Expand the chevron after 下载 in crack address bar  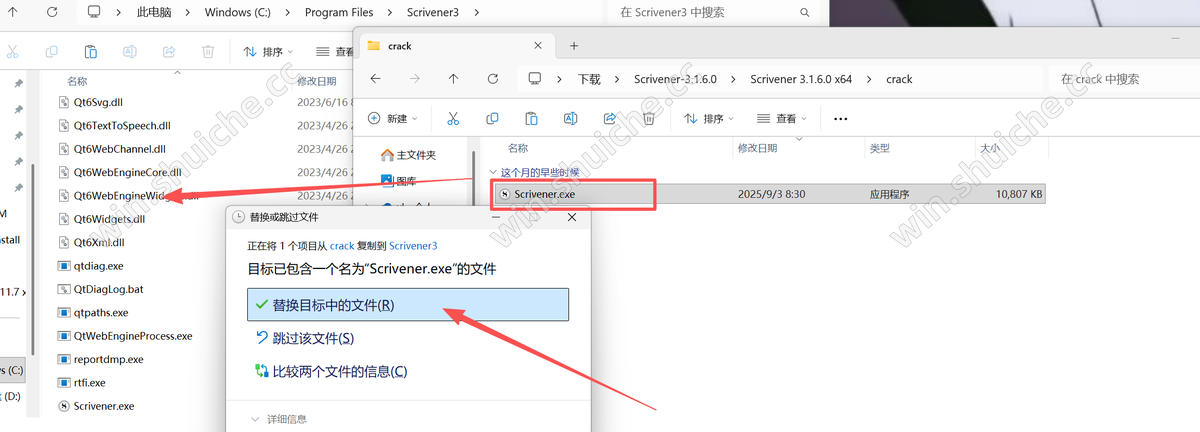[x=616, y=79]
